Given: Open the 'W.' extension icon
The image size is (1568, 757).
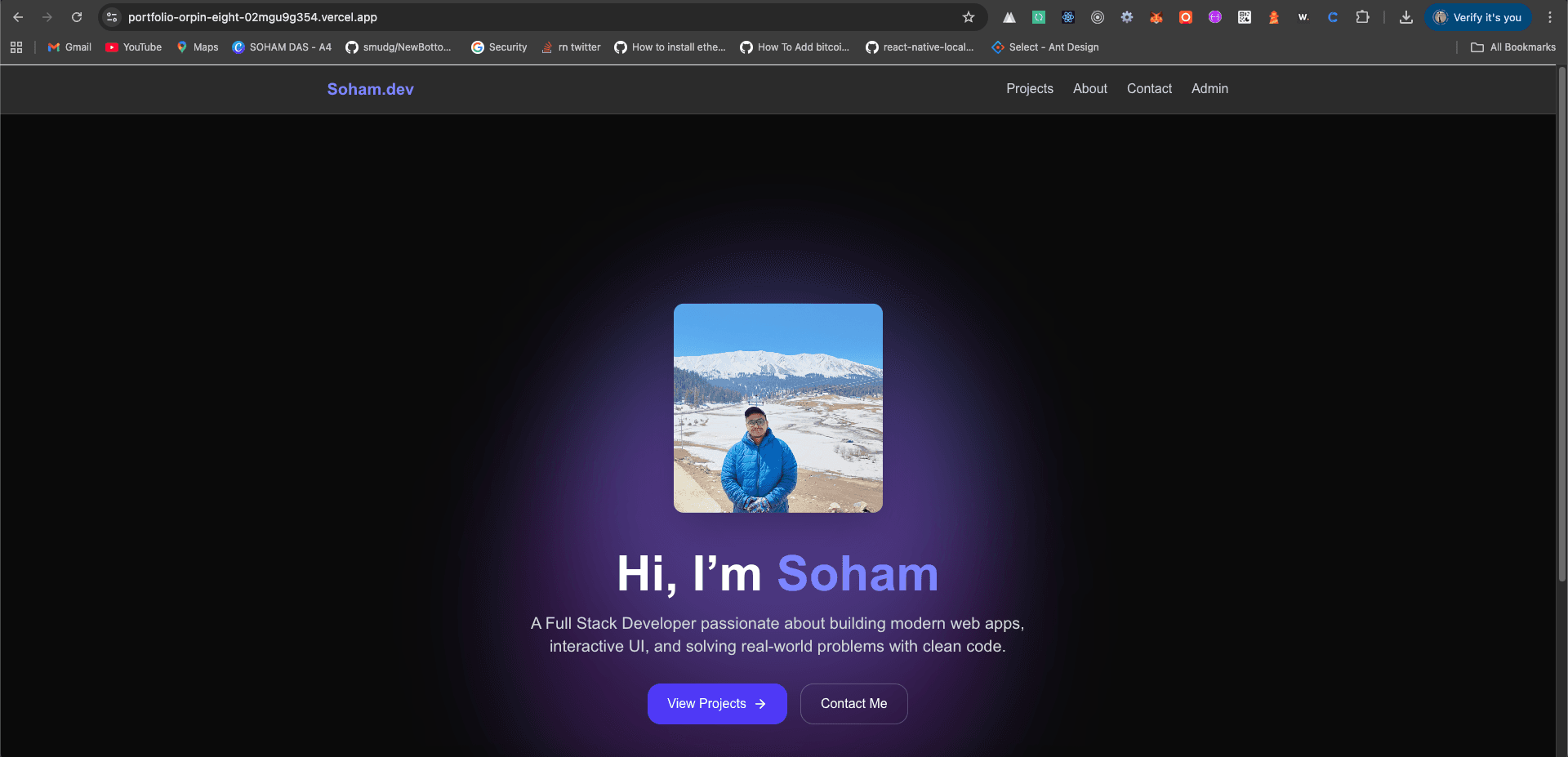Looking at the screenshot, I should pos(1303,17).
